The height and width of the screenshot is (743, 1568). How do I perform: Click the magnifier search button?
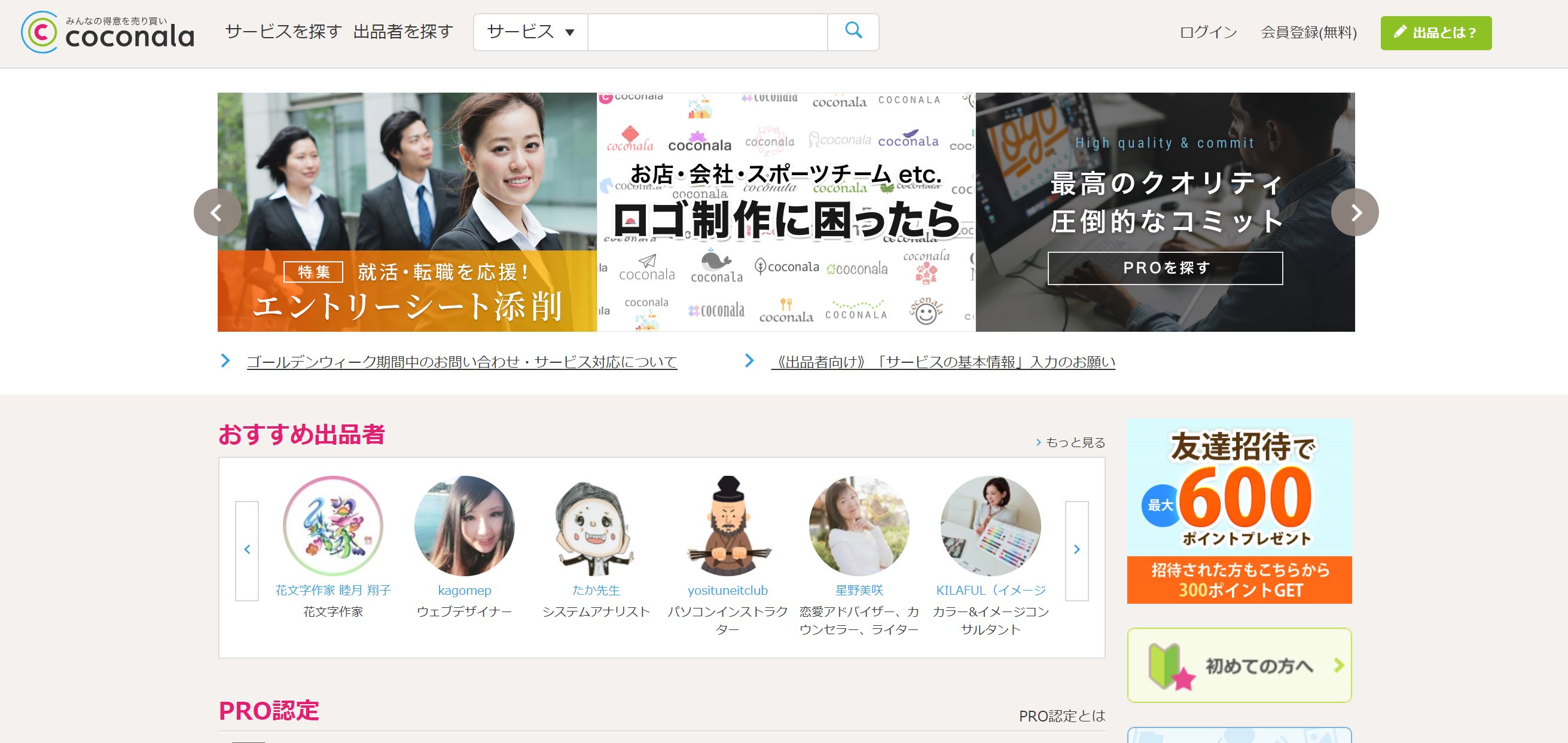coord(853,32)
